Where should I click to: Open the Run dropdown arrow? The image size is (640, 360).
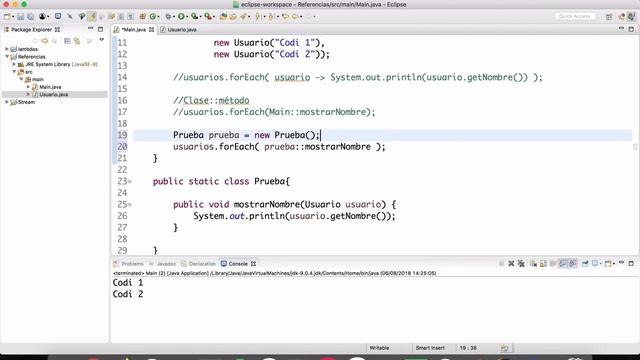[187, 17]
